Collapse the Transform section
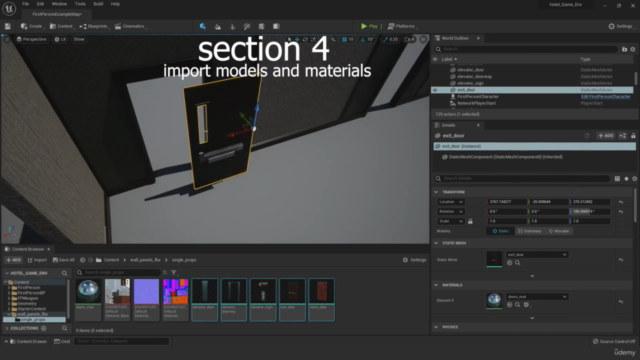The image size is (640, 360). (436, 192)
